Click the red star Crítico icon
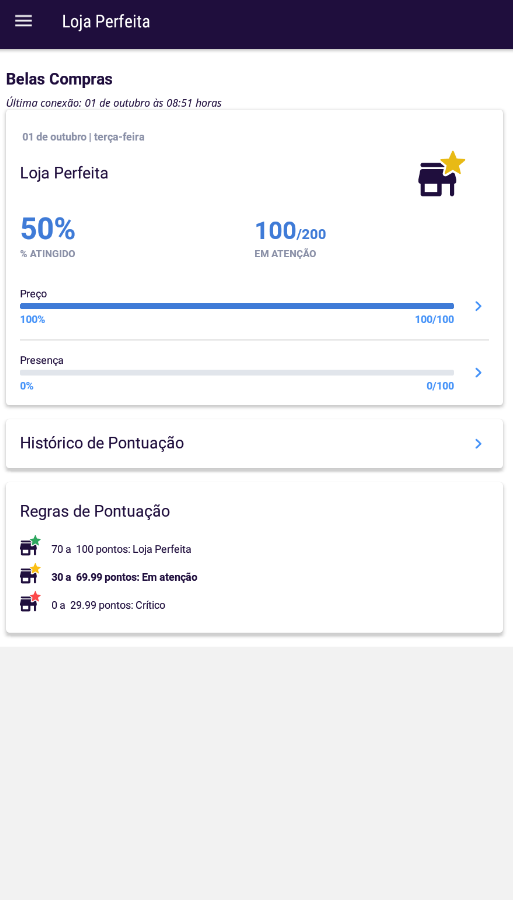Viewport: 513px width, 900px height. click(30, 602)
